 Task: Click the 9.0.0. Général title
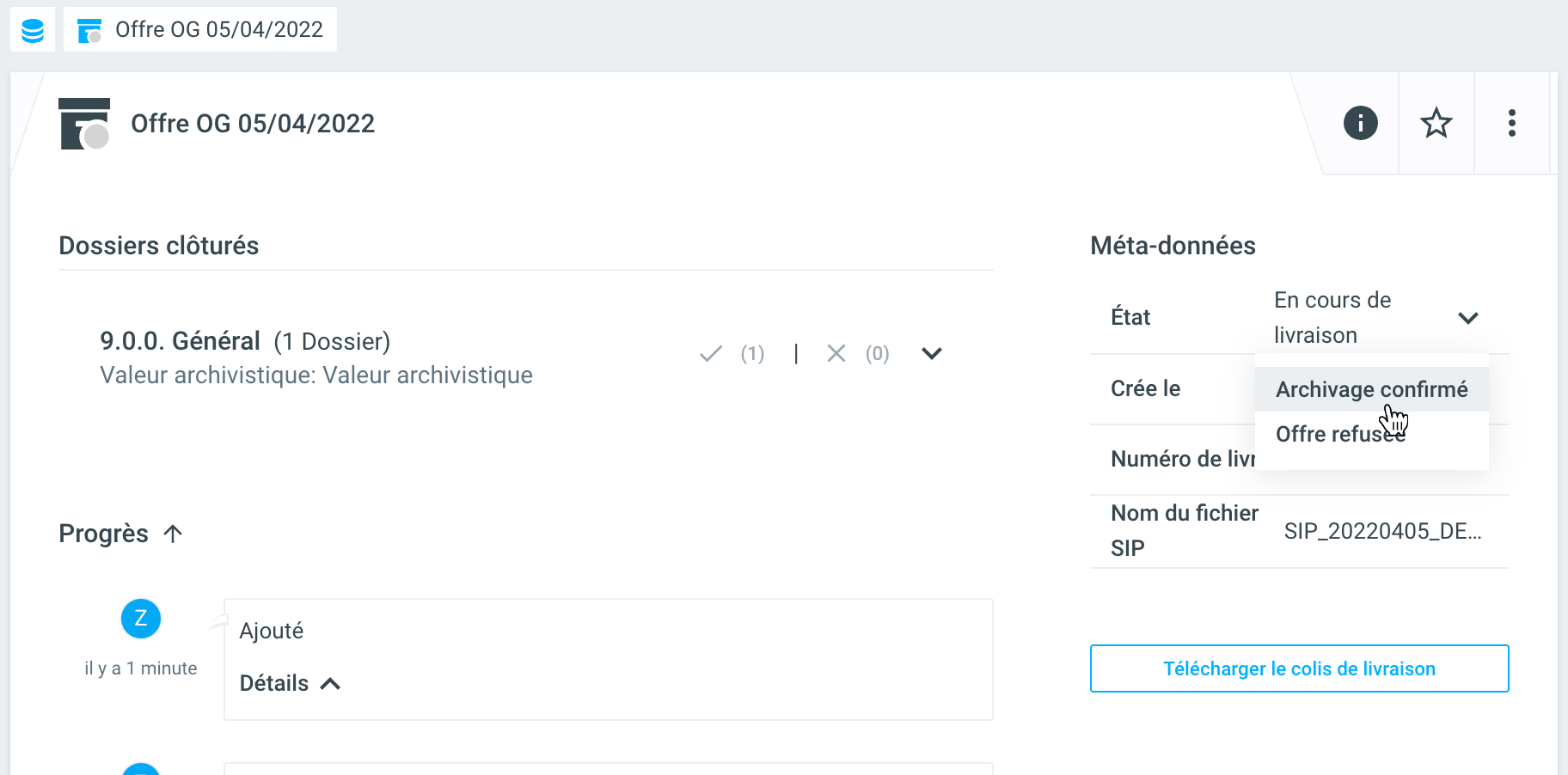point(180,341)
